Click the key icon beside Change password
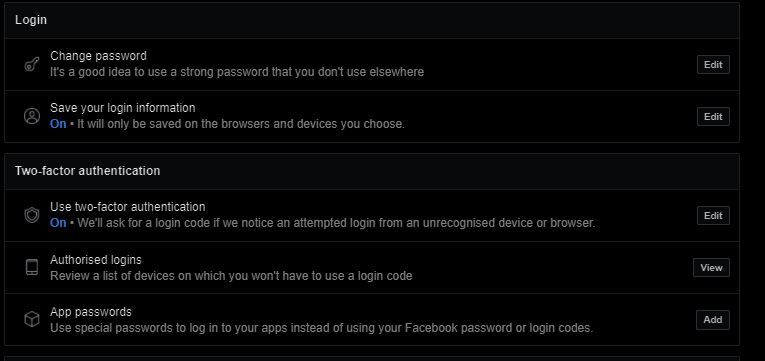 point(32,64)
